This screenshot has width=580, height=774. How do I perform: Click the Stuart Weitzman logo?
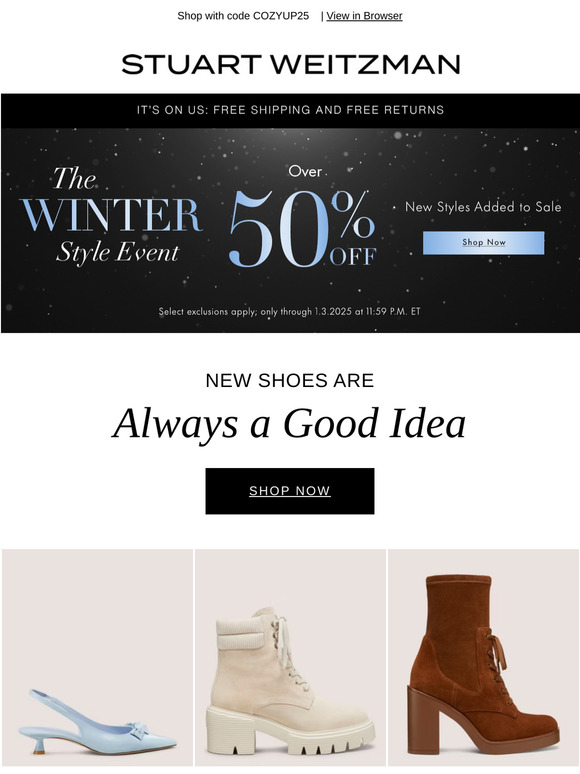tap(291, 65)
